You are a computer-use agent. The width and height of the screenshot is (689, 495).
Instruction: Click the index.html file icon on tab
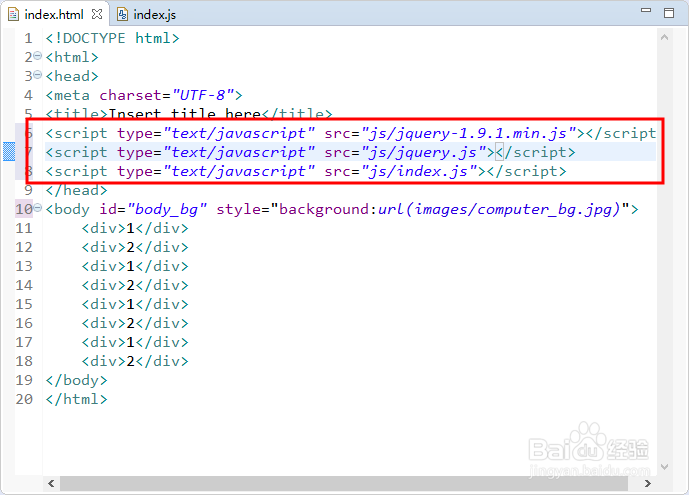pos(14,14)
